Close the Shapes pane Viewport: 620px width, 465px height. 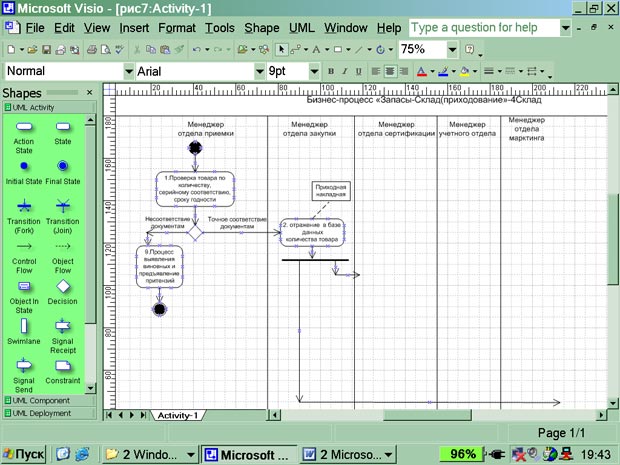tap(89, 93)
